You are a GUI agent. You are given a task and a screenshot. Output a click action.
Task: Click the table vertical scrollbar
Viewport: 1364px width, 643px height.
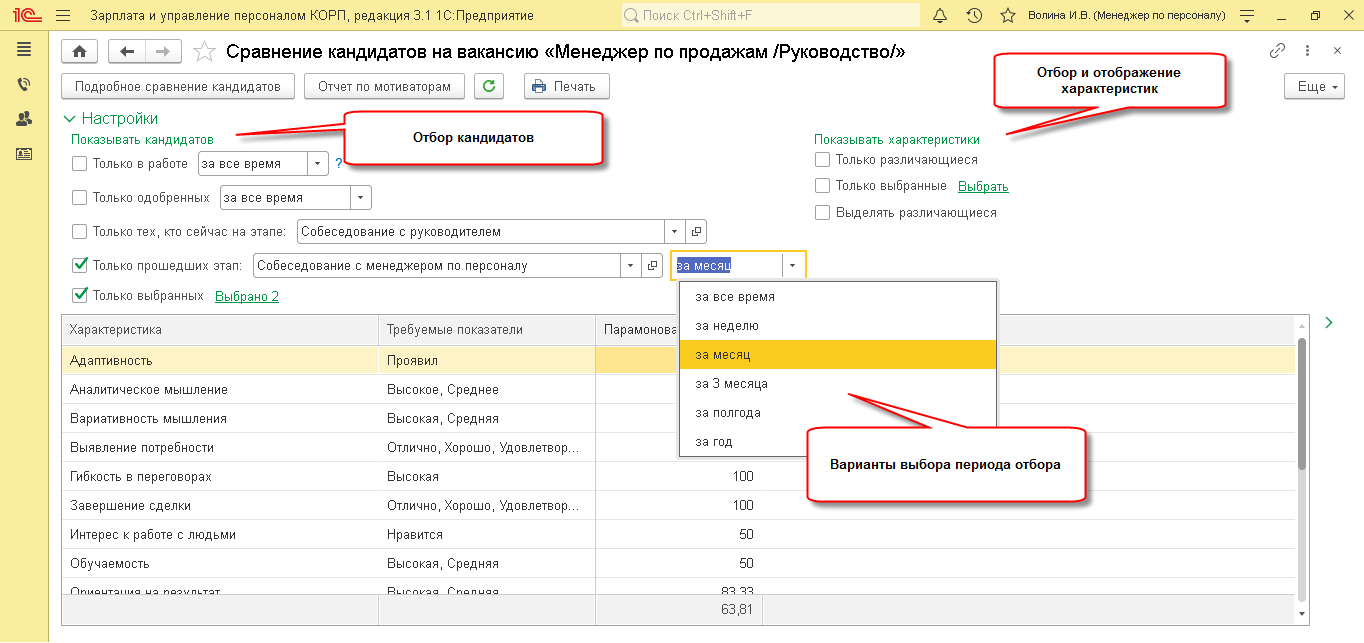pos(1302,402)
